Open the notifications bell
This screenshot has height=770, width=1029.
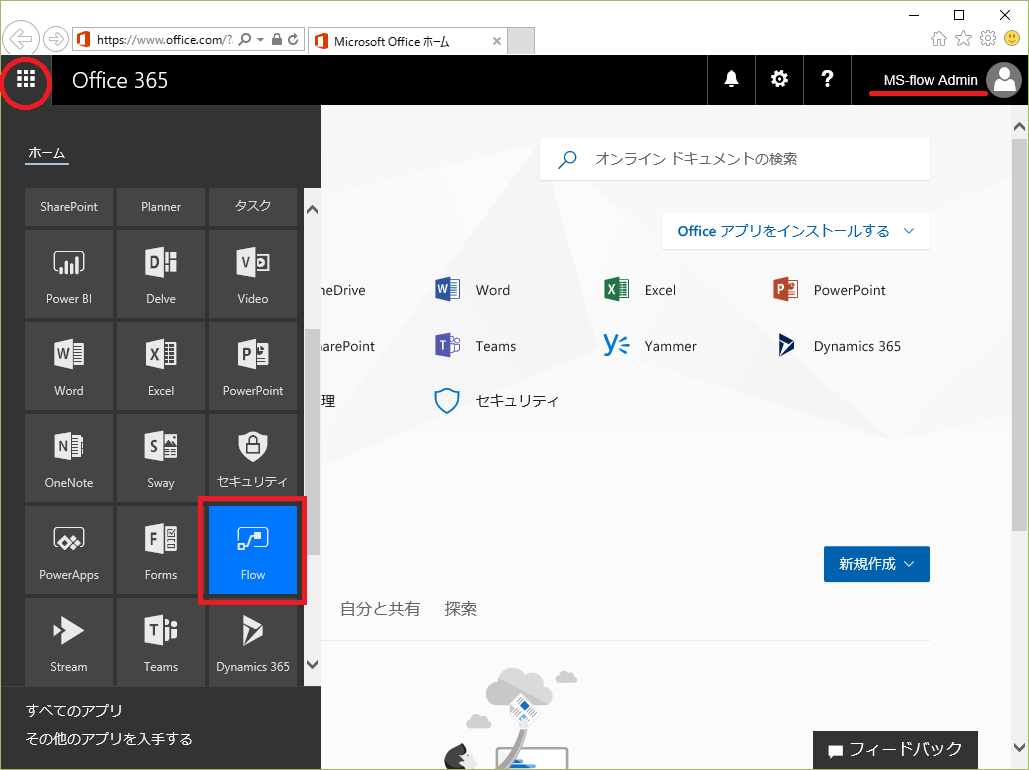(x=731, y=79)
